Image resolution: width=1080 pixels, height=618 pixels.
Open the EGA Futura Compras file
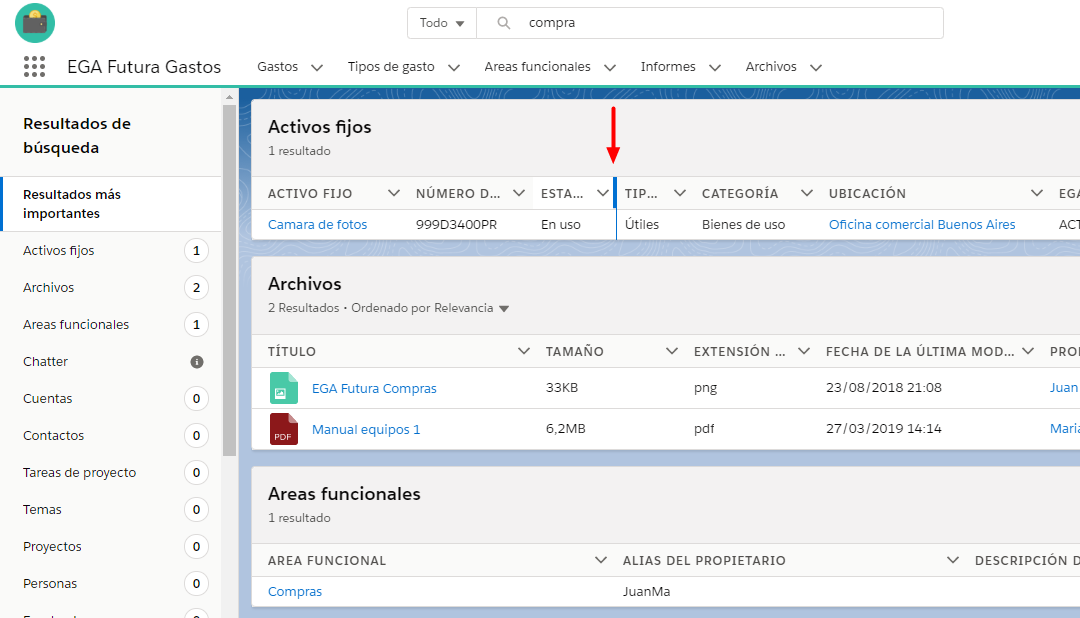pos(374,388)
